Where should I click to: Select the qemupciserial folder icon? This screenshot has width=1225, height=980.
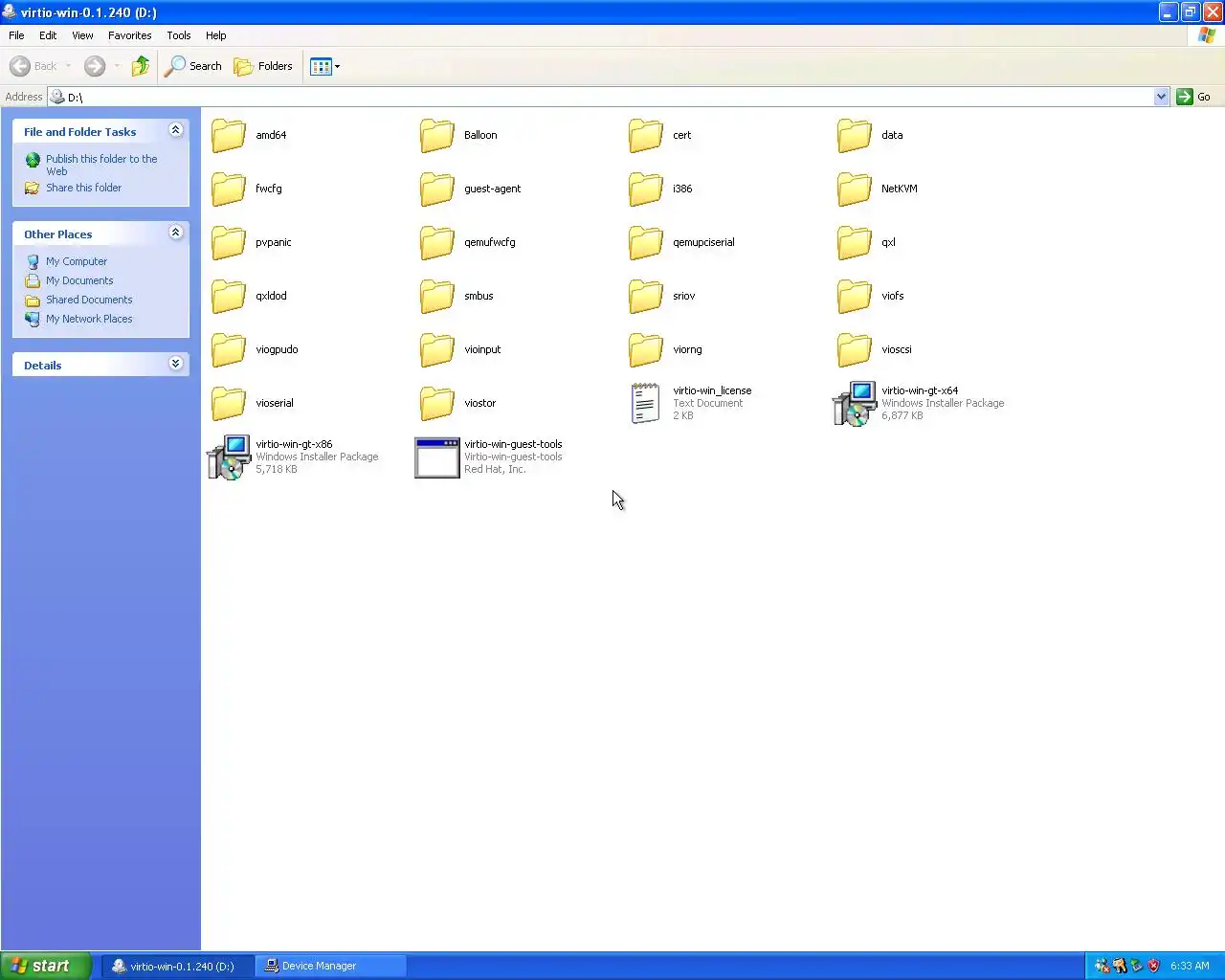pyautogui.click(x=646, y=242)
